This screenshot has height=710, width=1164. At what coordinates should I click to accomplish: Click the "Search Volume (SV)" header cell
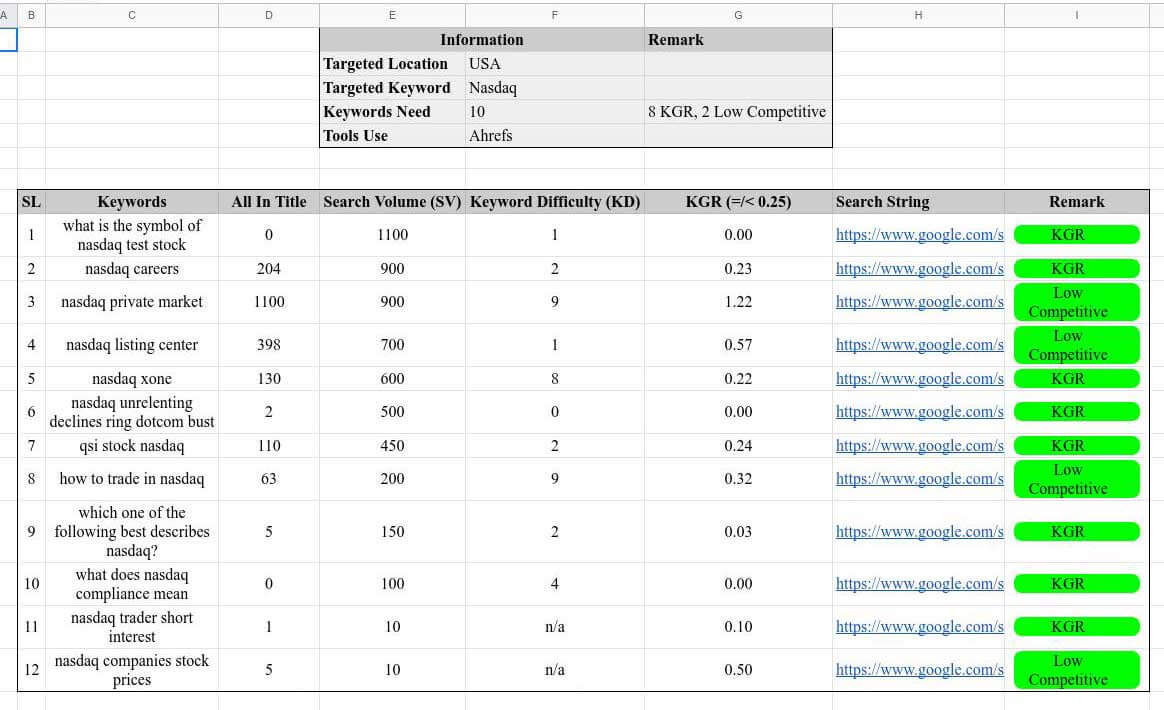coord(391,201)
